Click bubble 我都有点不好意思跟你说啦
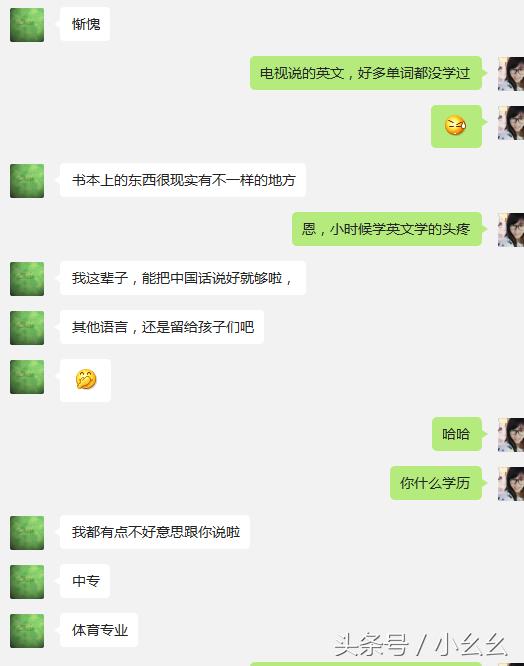The image size is (524, 666). pyautogui.click(x=155, y=532)
